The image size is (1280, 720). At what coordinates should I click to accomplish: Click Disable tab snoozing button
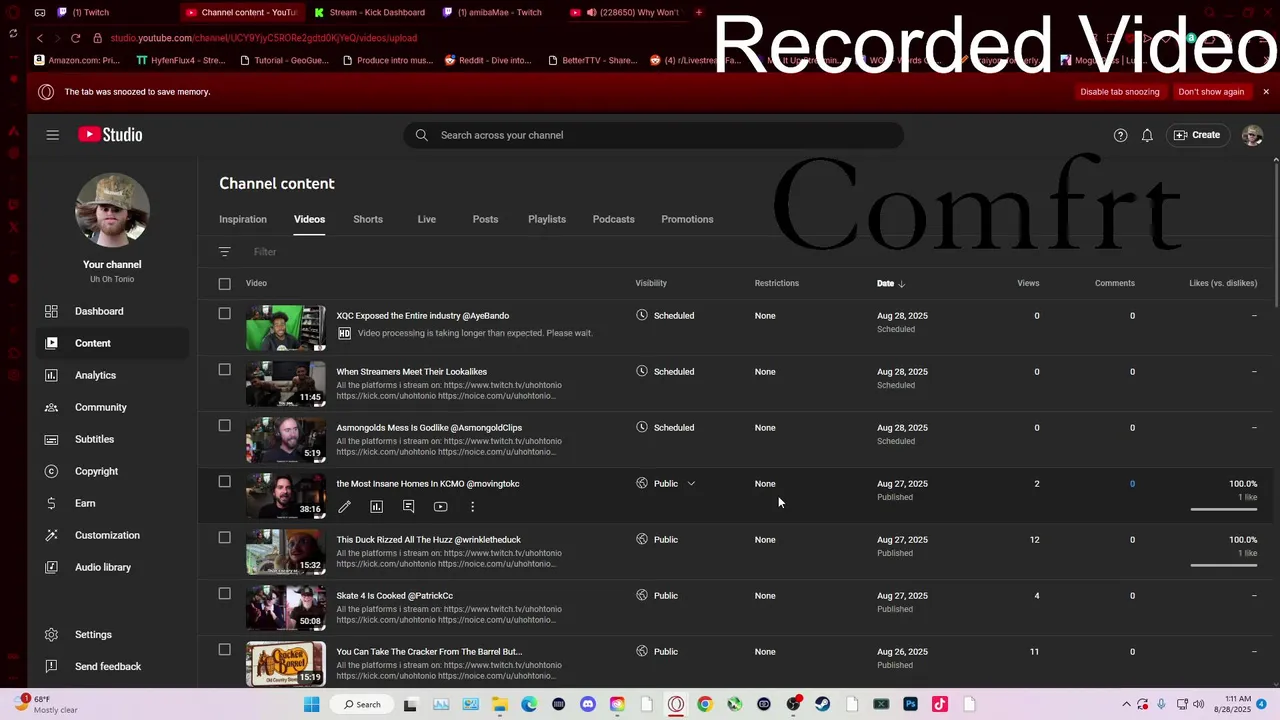1120,92
